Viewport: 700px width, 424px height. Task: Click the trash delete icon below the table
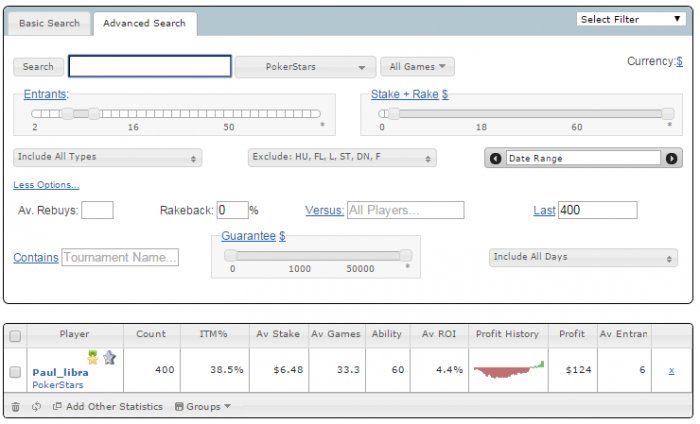click(x=15, y=407)
